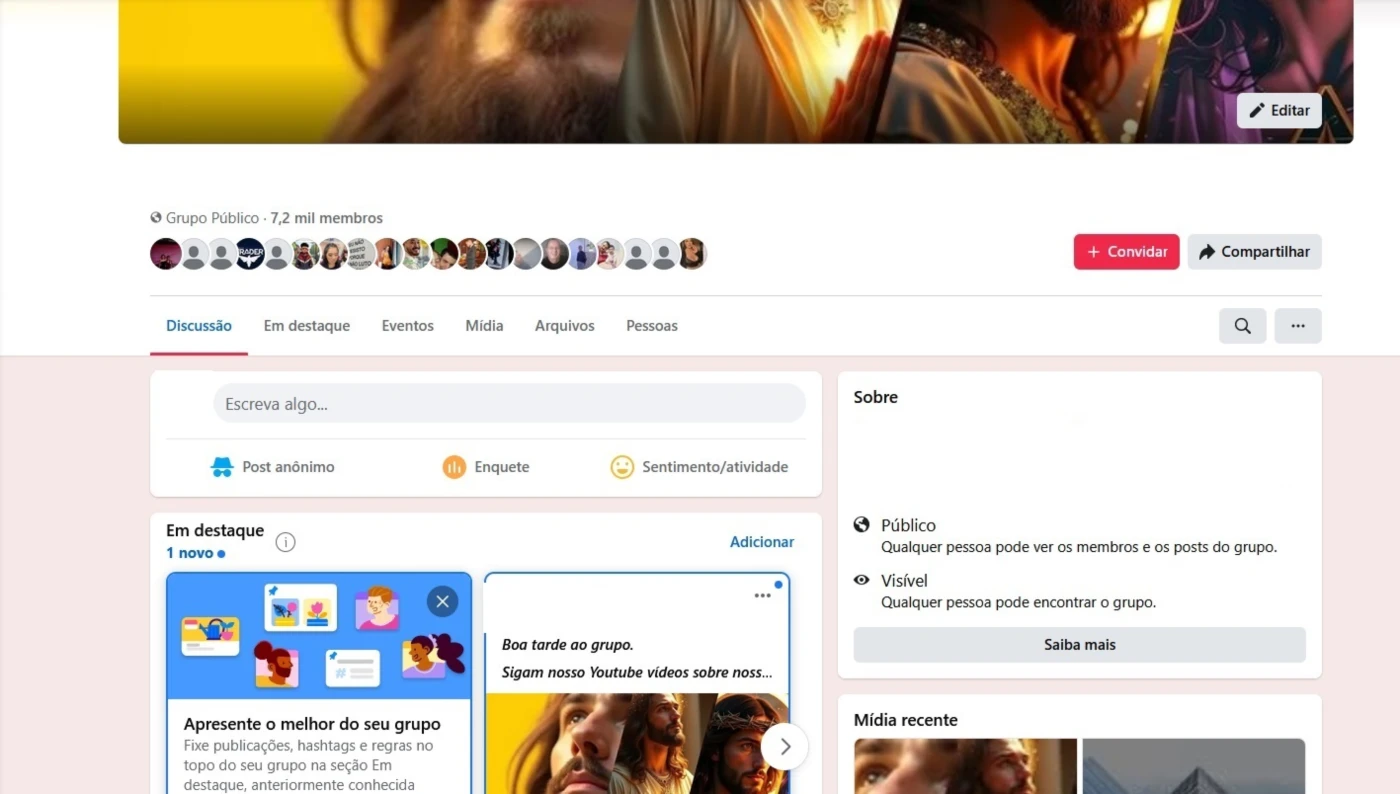
Task: Choose Sentimento/atividade option
Action: 699,467
